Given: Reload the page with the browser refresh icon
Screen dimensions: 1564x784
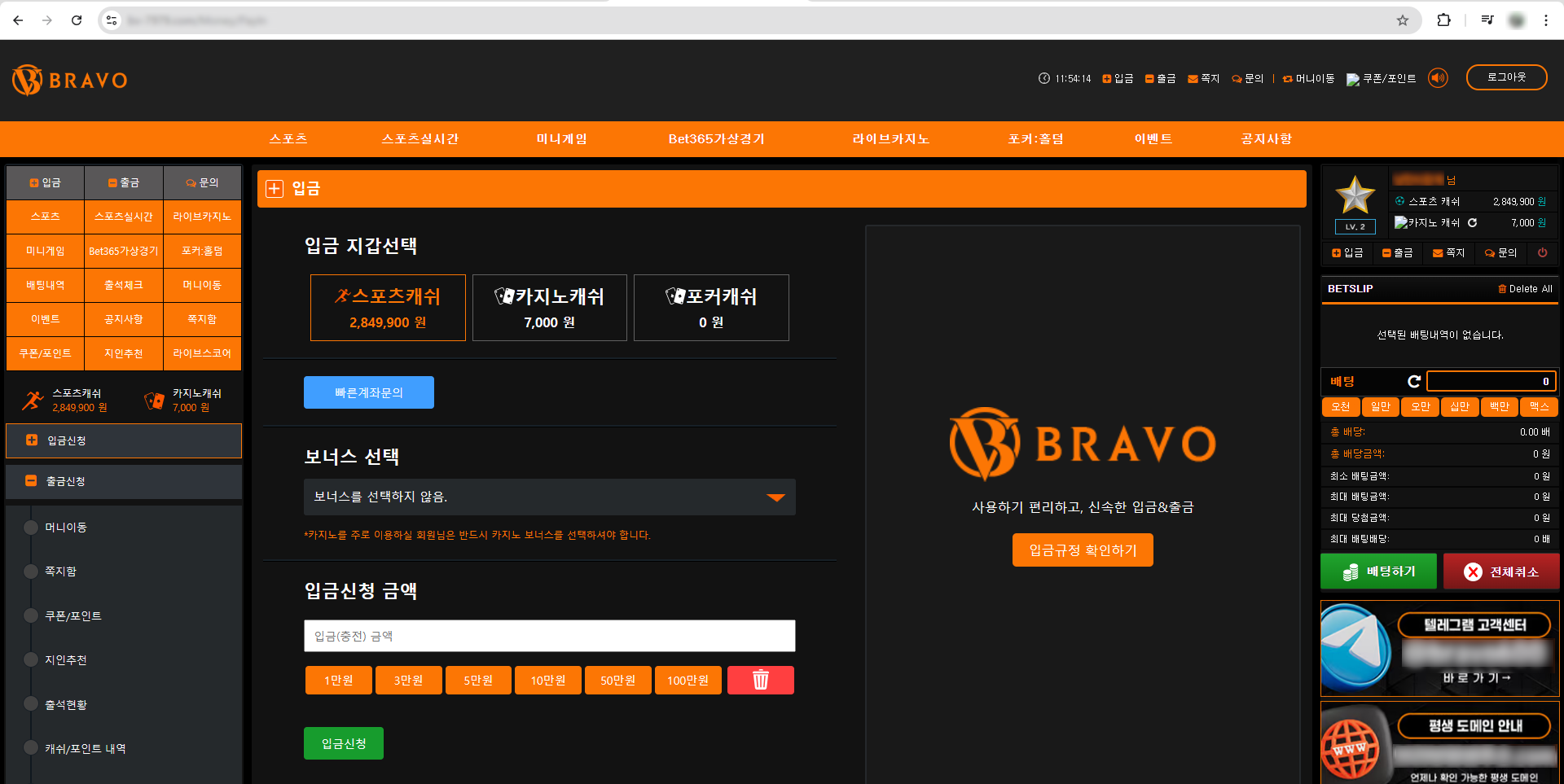Looking at the screenshot, I should 77,20.
